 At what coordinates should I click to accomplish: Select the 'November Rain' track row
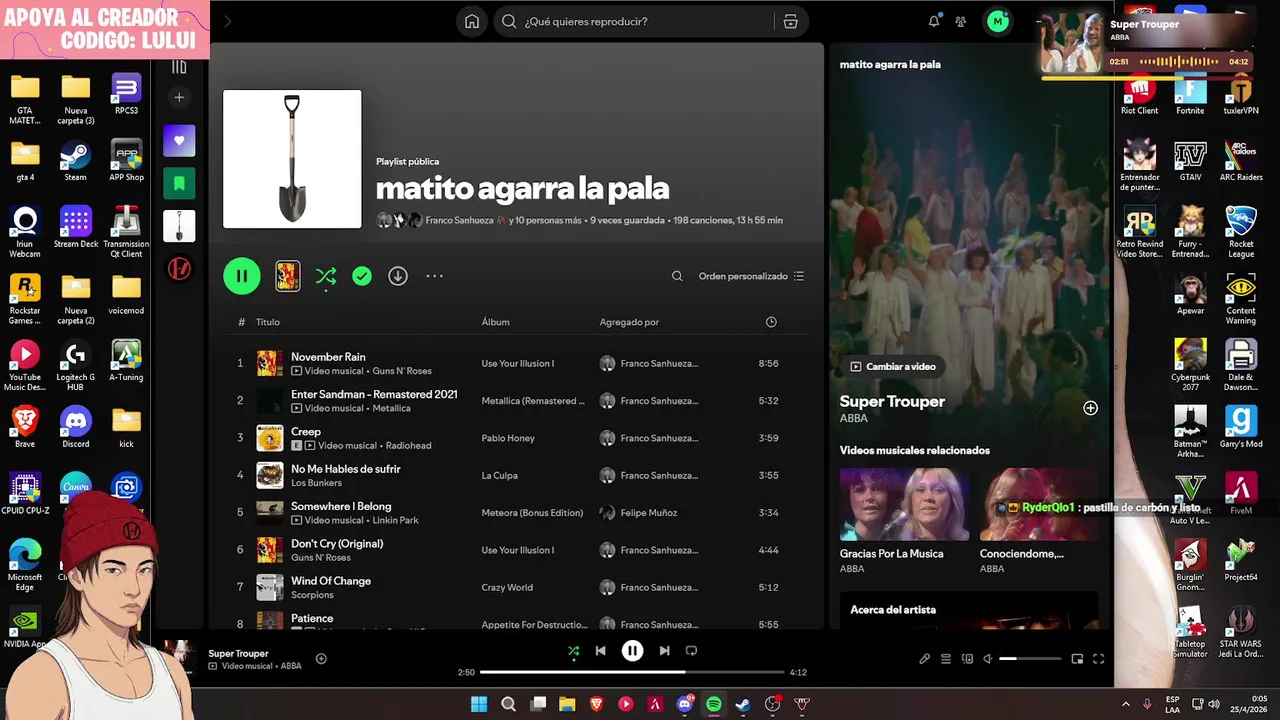click(x=516, y=363)
